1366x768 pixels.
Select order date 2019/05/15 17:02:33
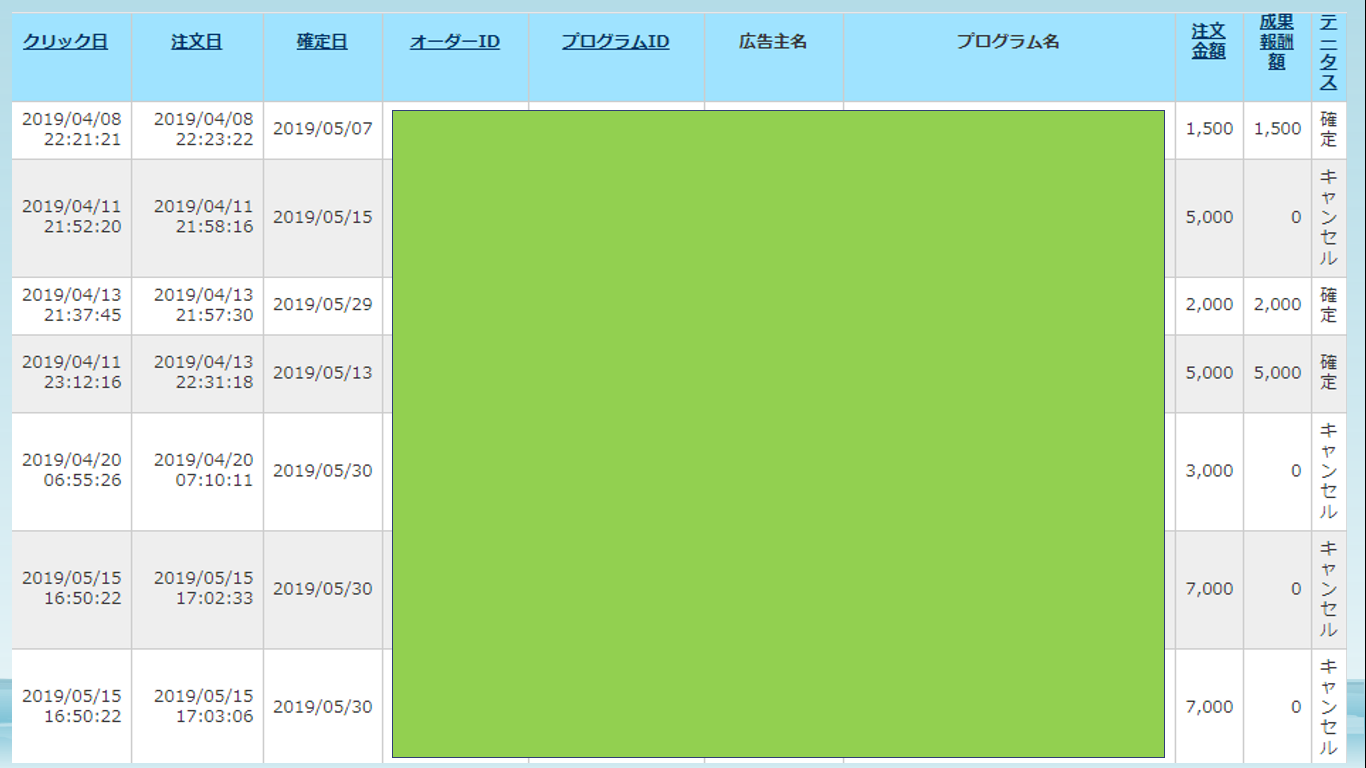[203, 588]
